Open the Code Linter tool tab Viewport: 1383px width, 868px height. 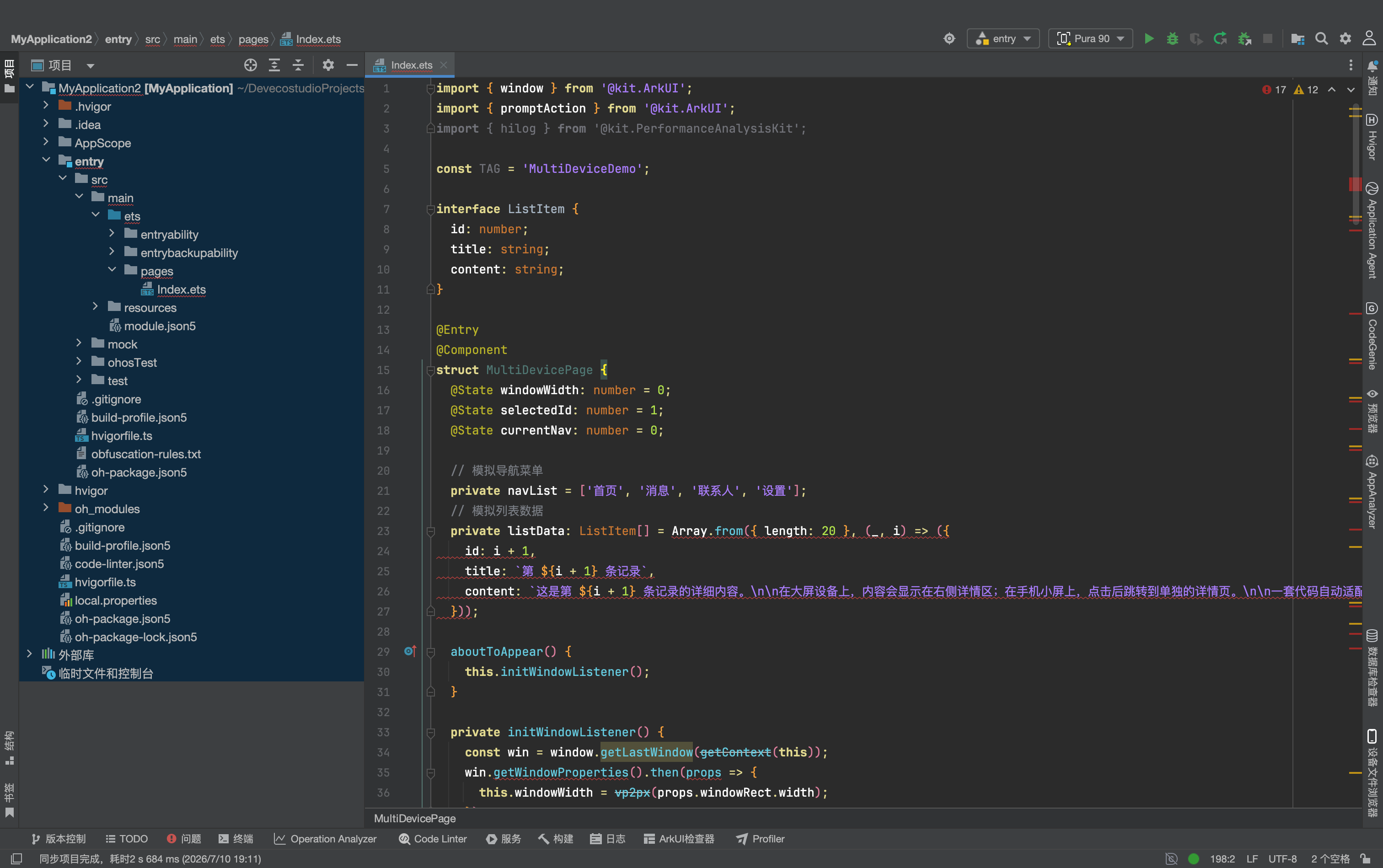[x=433, y=839]
